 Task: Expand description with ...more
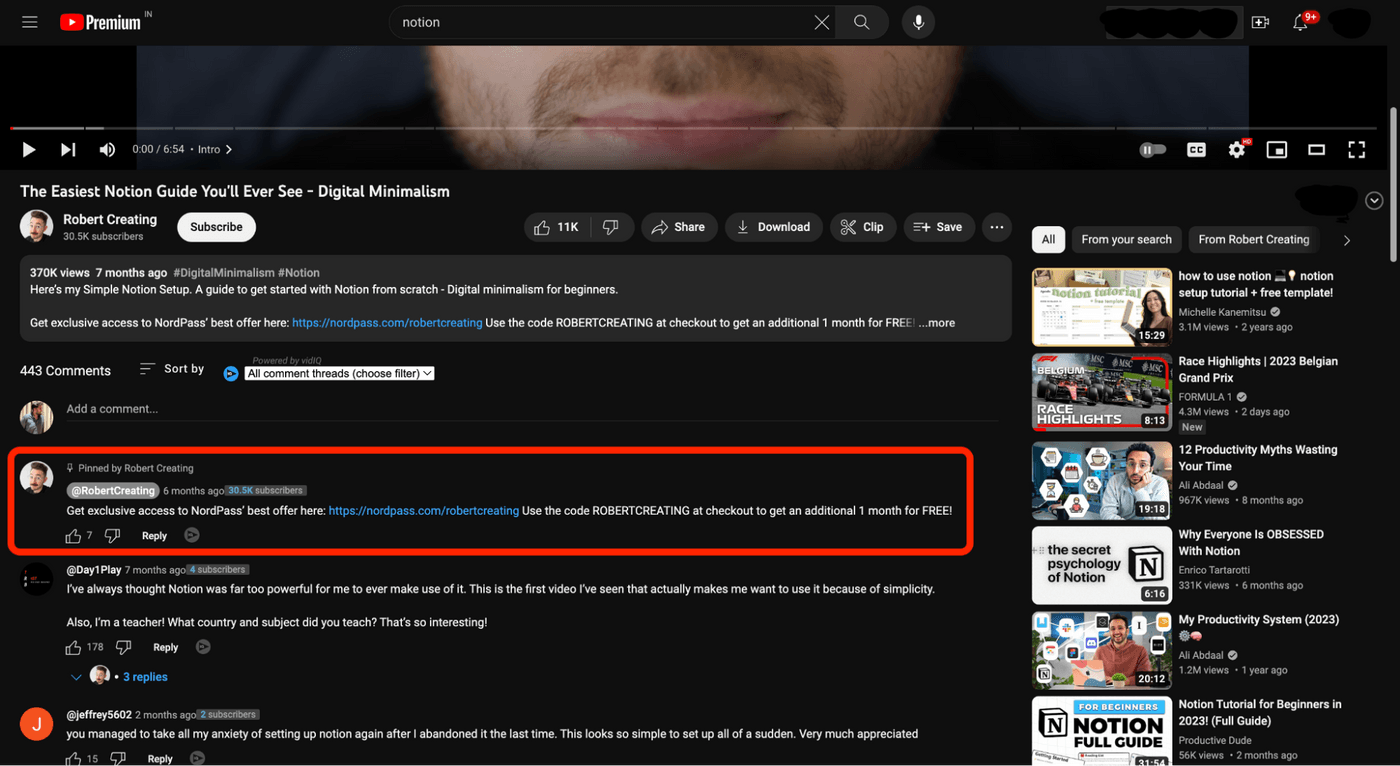tap(937, 323)
